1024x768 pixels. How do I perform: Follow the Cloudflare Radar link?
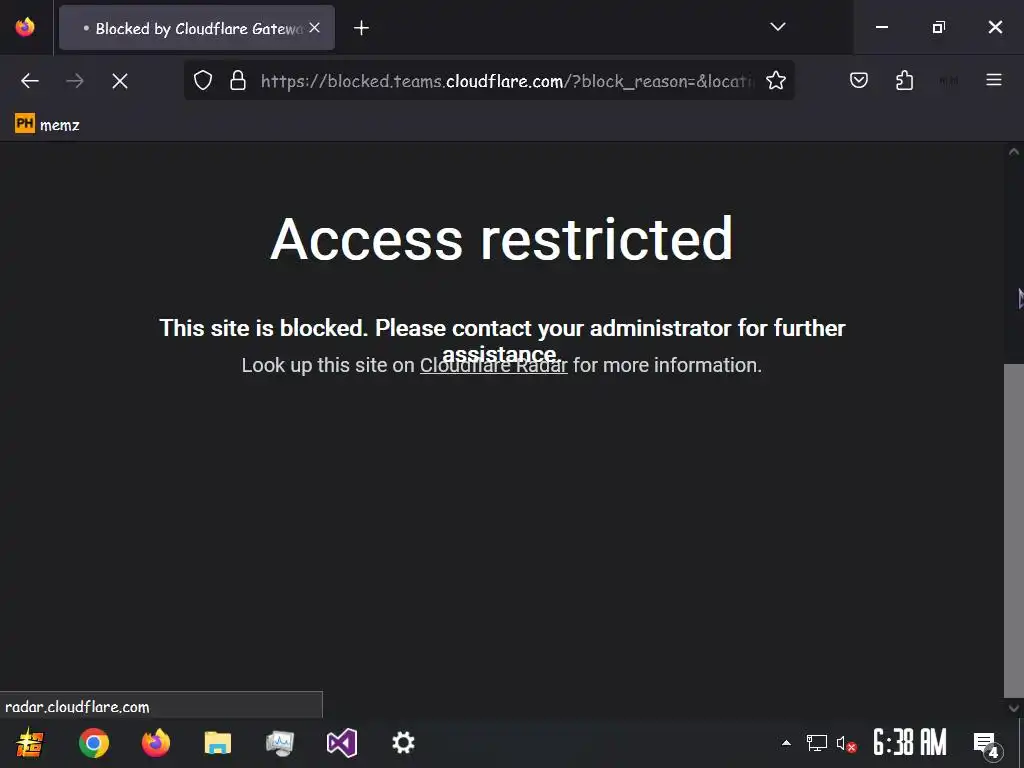click(x=494, y=365)
